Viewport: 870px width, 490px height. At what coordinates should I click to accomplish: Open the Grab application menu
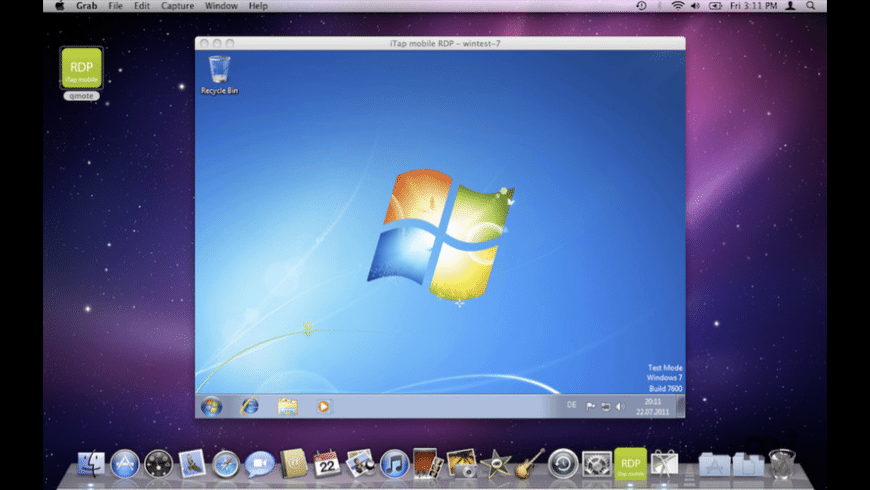[x=87, y=6]
